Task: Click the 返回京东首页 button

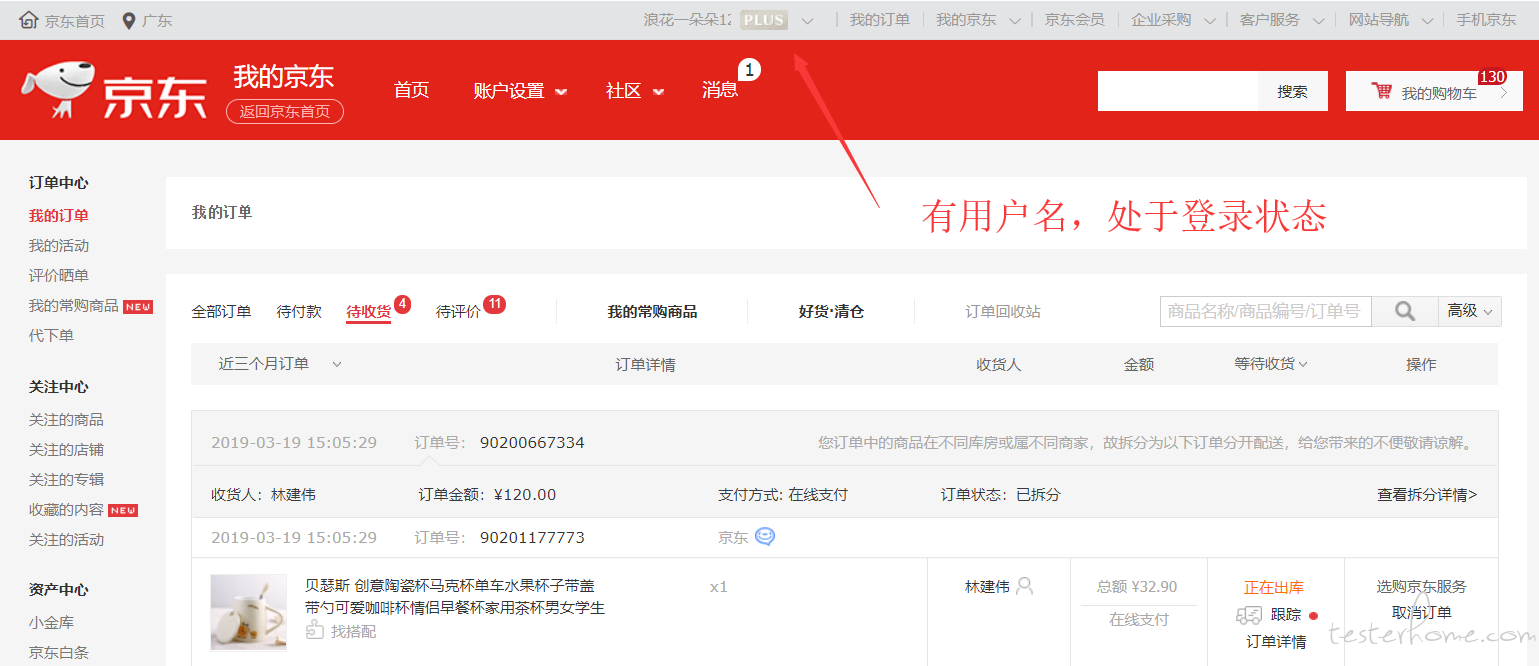Action: tap(285, 111)
